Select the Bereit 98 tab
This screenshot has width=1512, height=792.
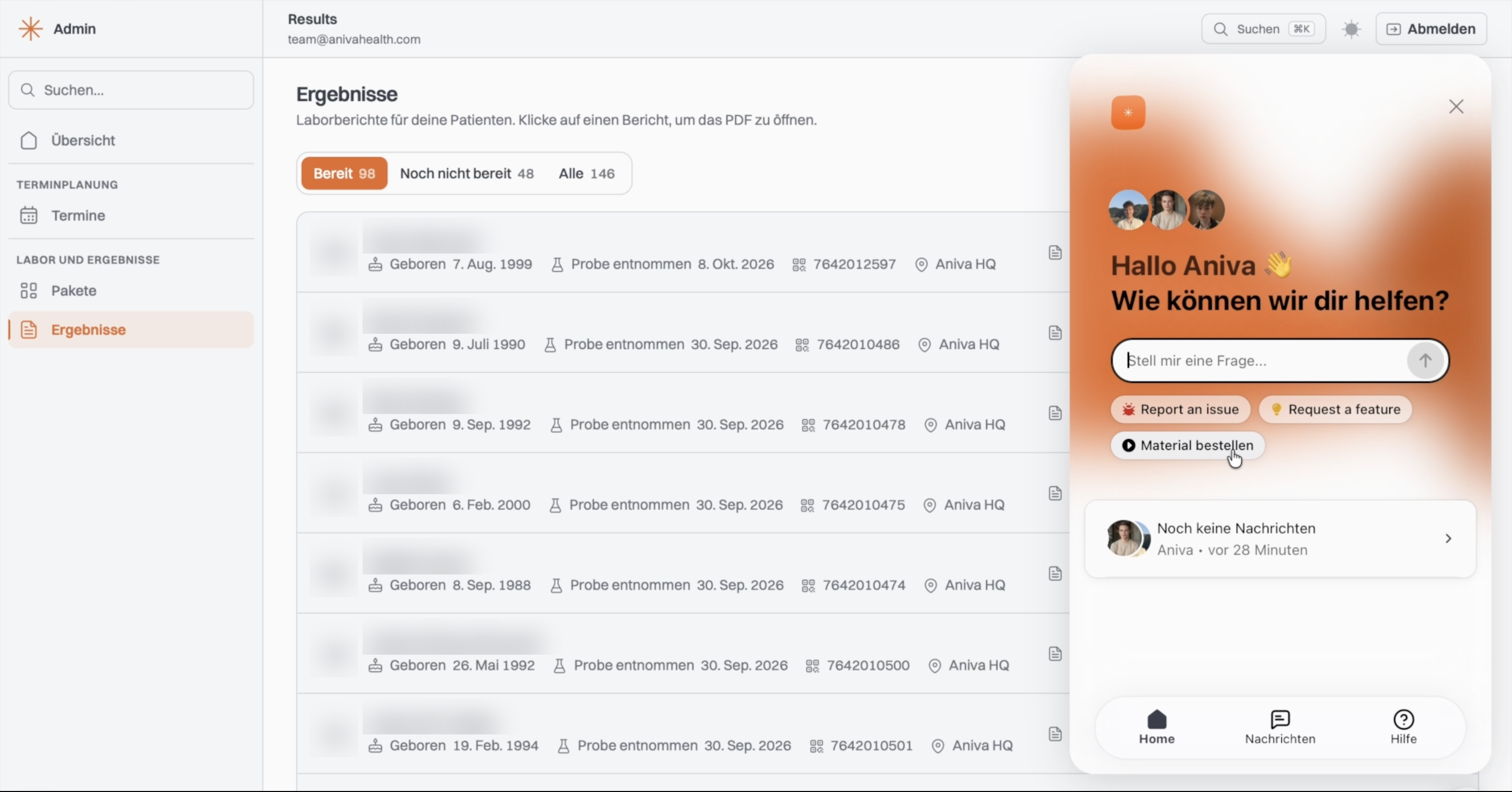(344, 173)
